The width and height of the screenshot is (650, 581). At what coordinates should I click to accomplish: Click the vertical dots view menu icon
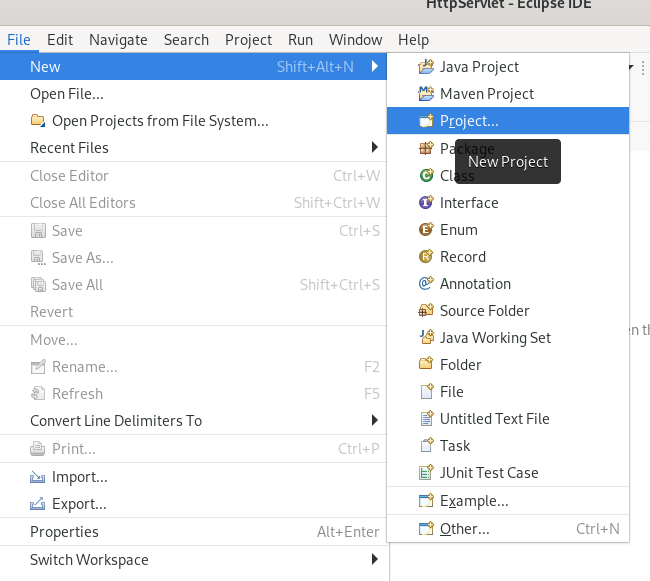pyautogui.click(x=643, y=68)
